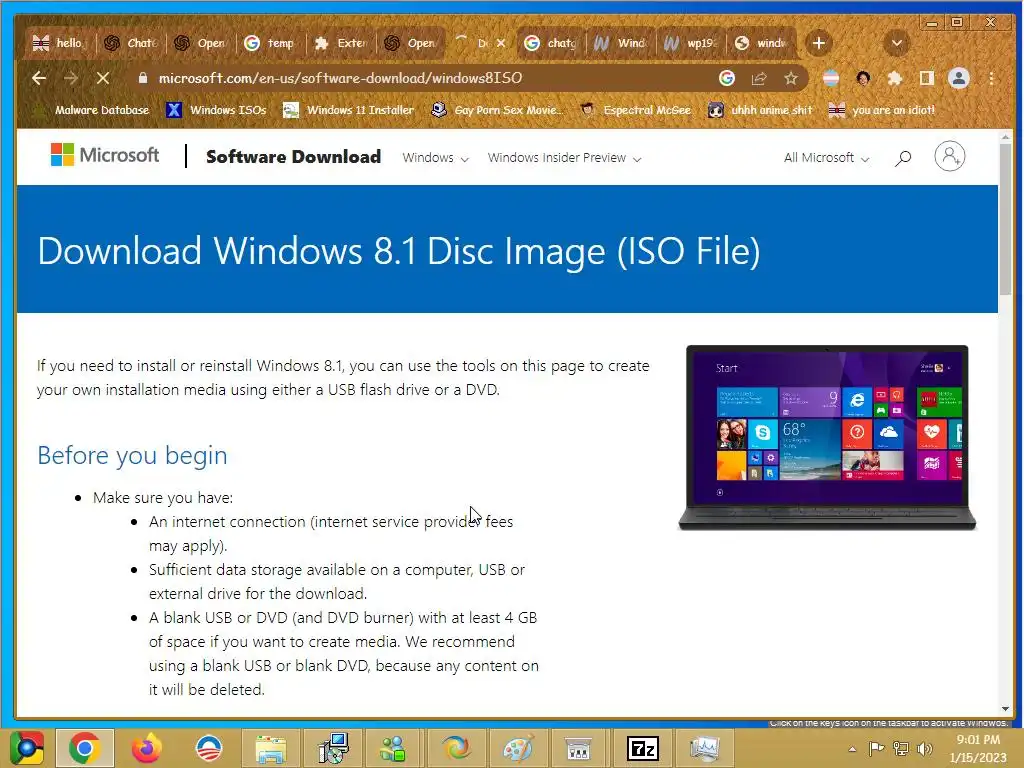1024x768 pixels.
Task: Open the Google icon in address bar
Action: pyautogui.click(x=727, y=78)
